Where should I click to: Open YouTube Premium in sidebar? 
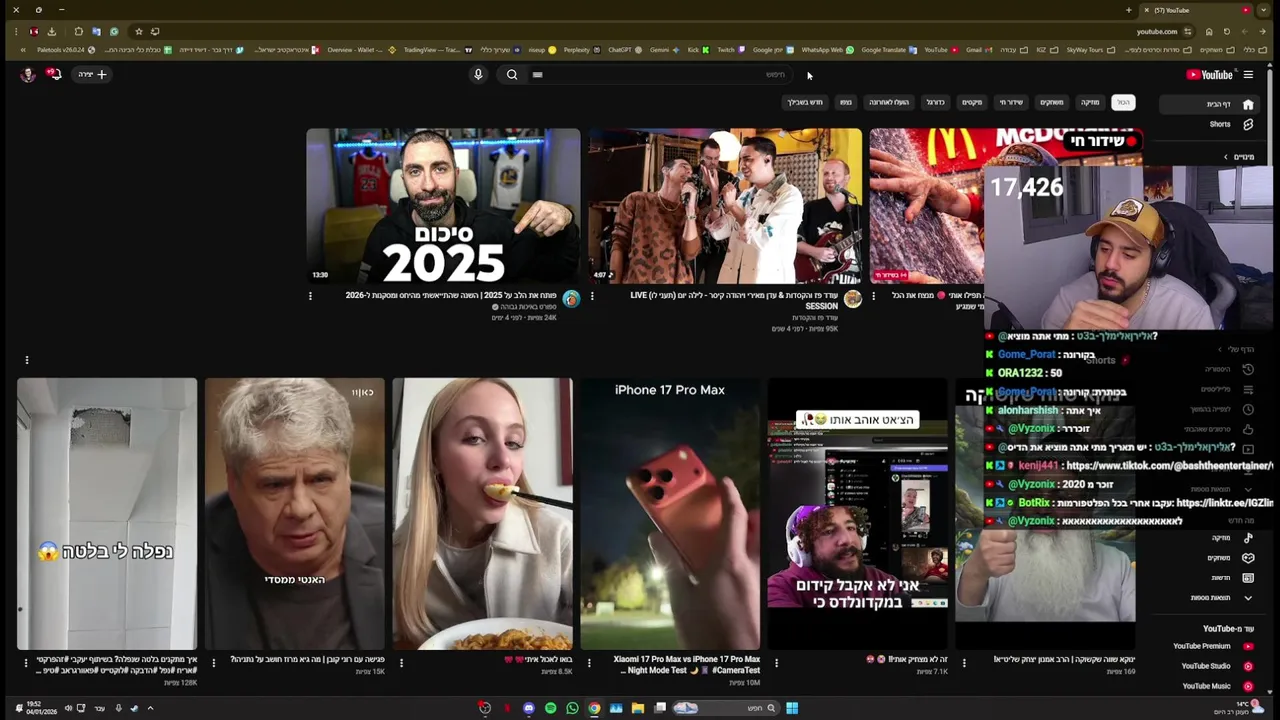click(1213, 646)
